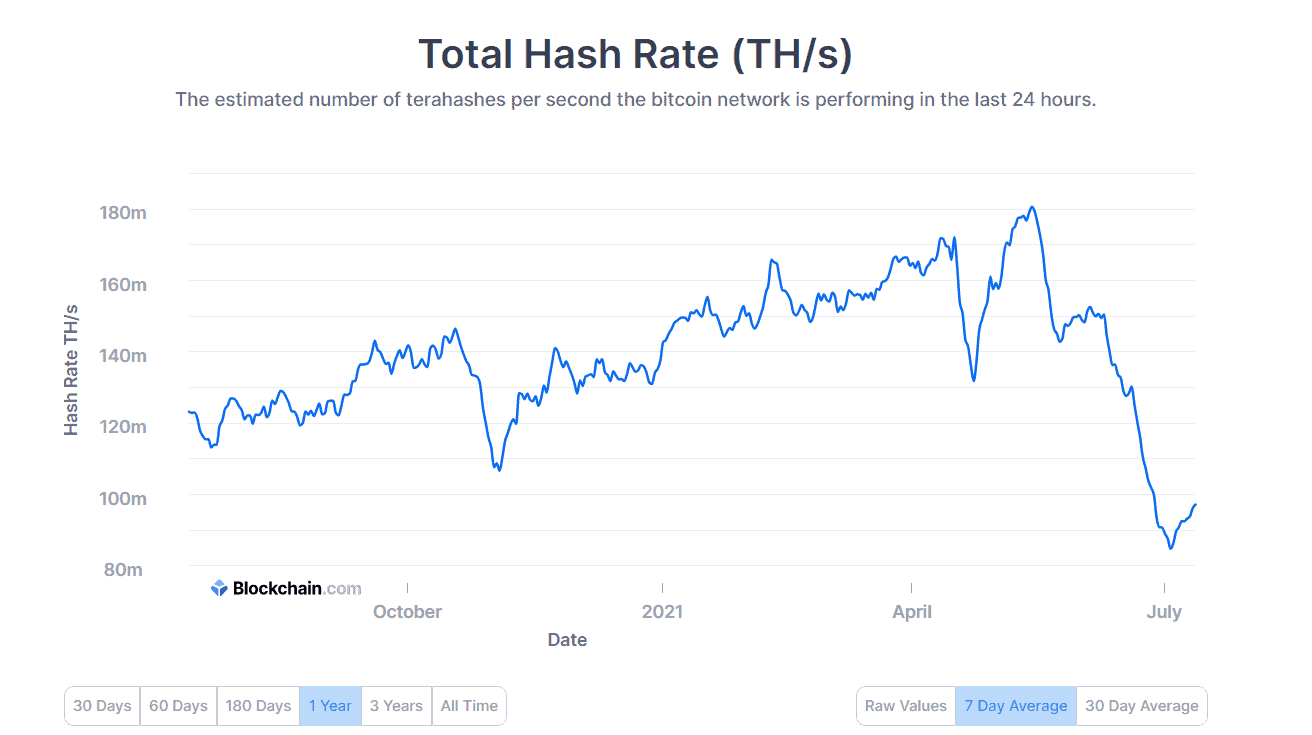Click the Total Hash Rate chart title
The image size is (1312, 735).
pyautogui.click(x=637, y=54)
